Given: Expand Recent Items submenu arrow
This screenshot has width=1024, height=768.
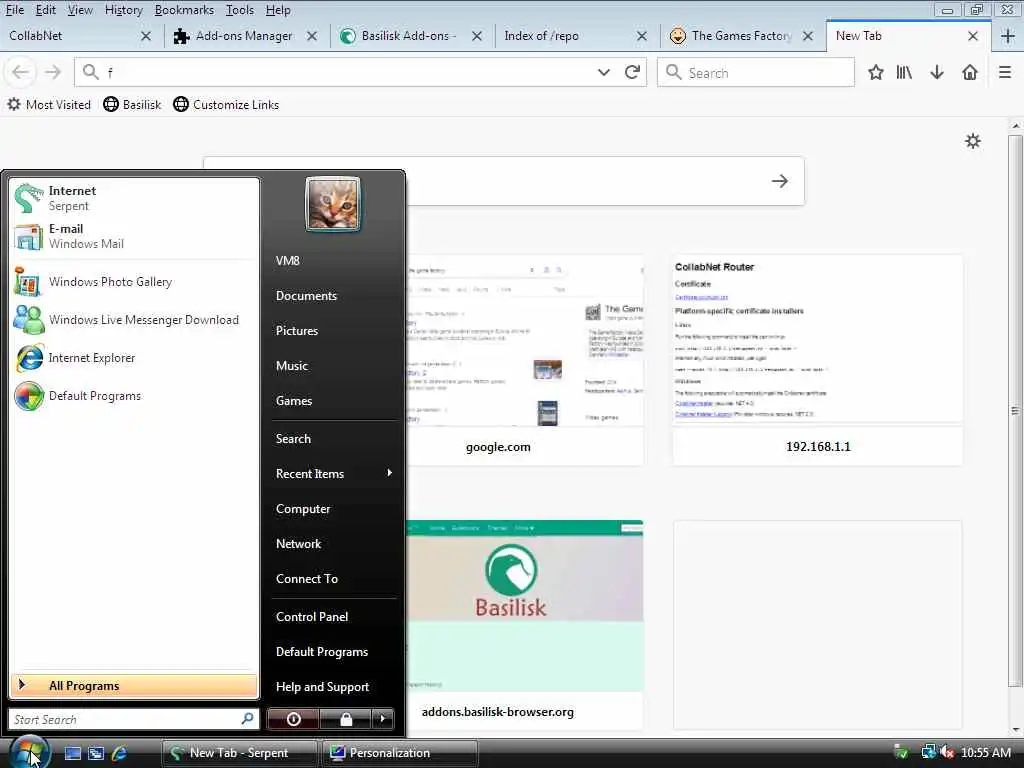Looking at the screenshot, I should coord(389,473).
